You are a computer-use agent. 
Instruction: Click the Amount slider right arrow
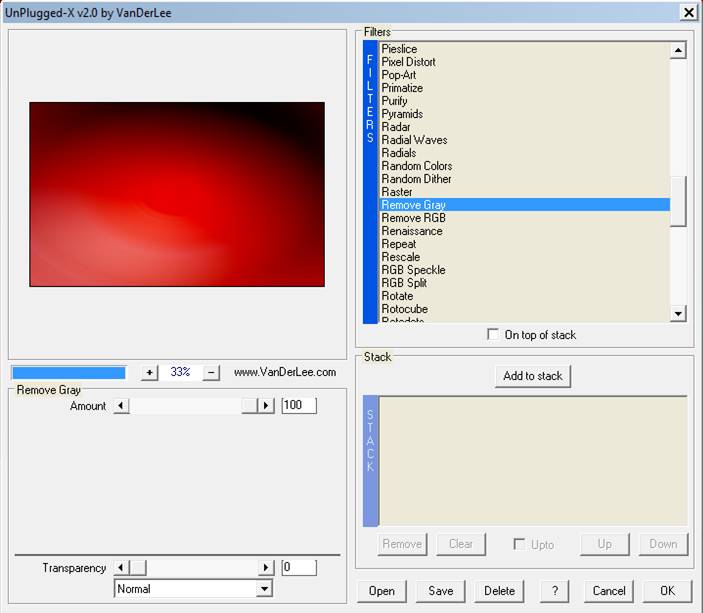(266, 406)
